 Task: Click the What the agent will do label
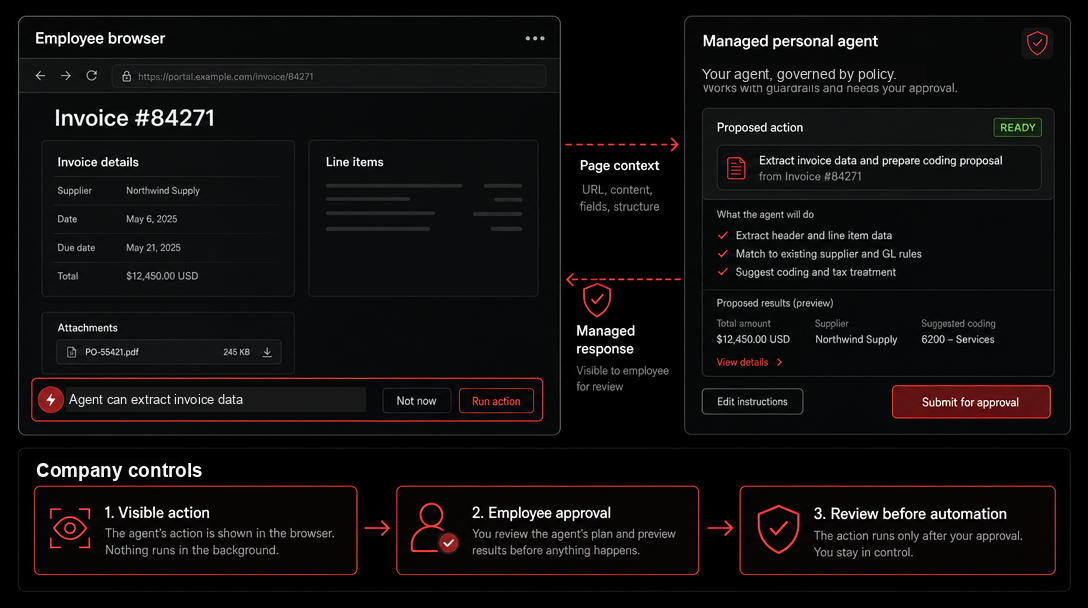pos(765,214)
